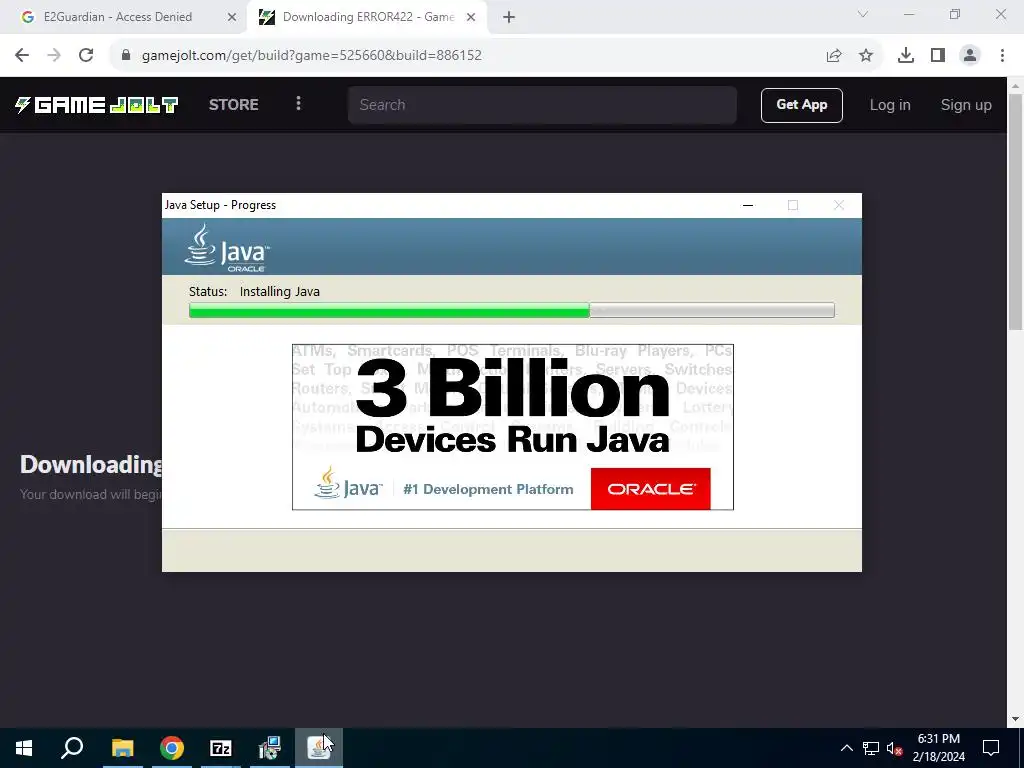
Task: Reload the Game Jolt page
Action: 86,56
